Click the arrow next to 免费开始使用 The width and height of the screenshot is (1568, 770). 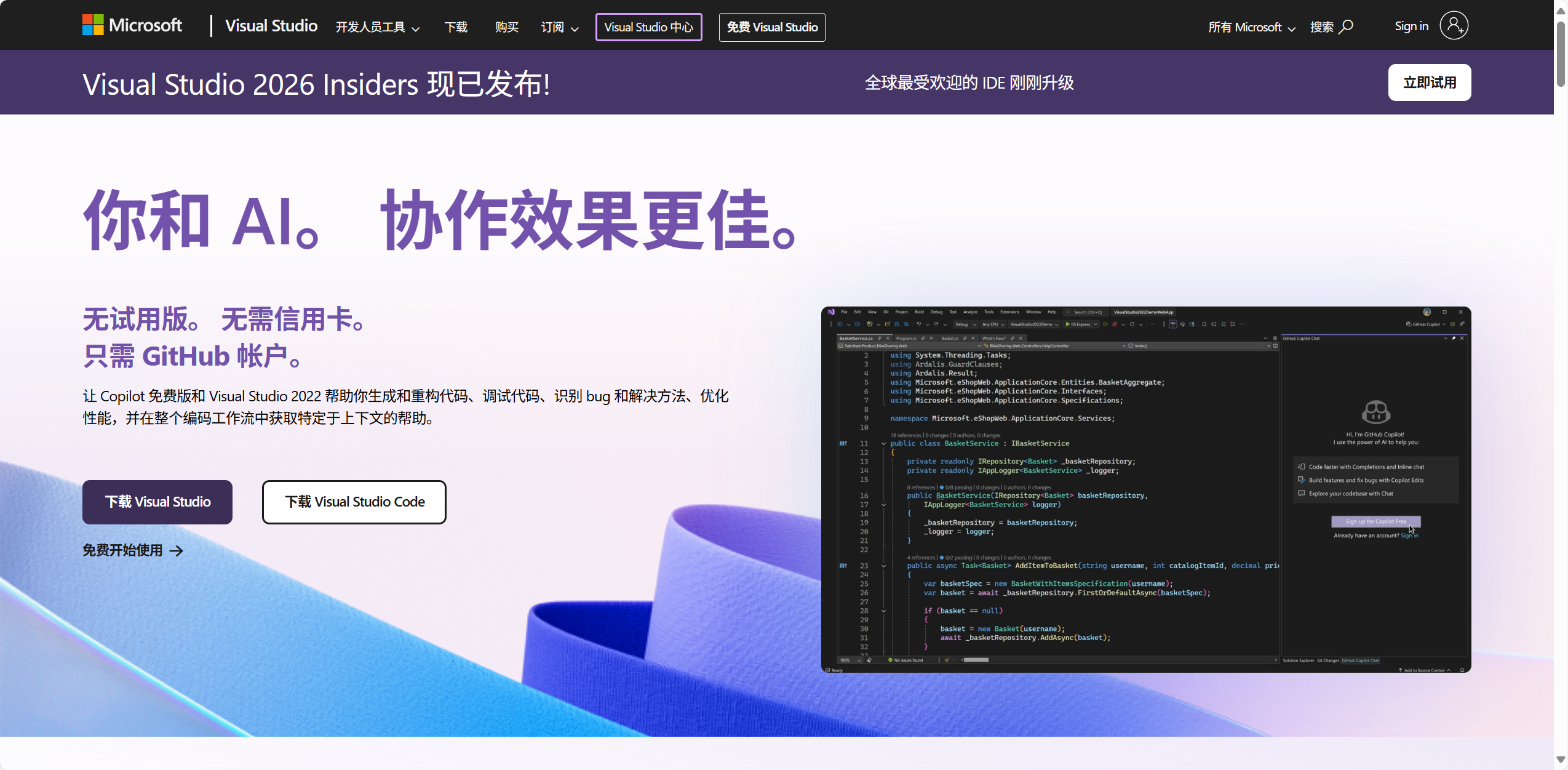pos(177,551)
